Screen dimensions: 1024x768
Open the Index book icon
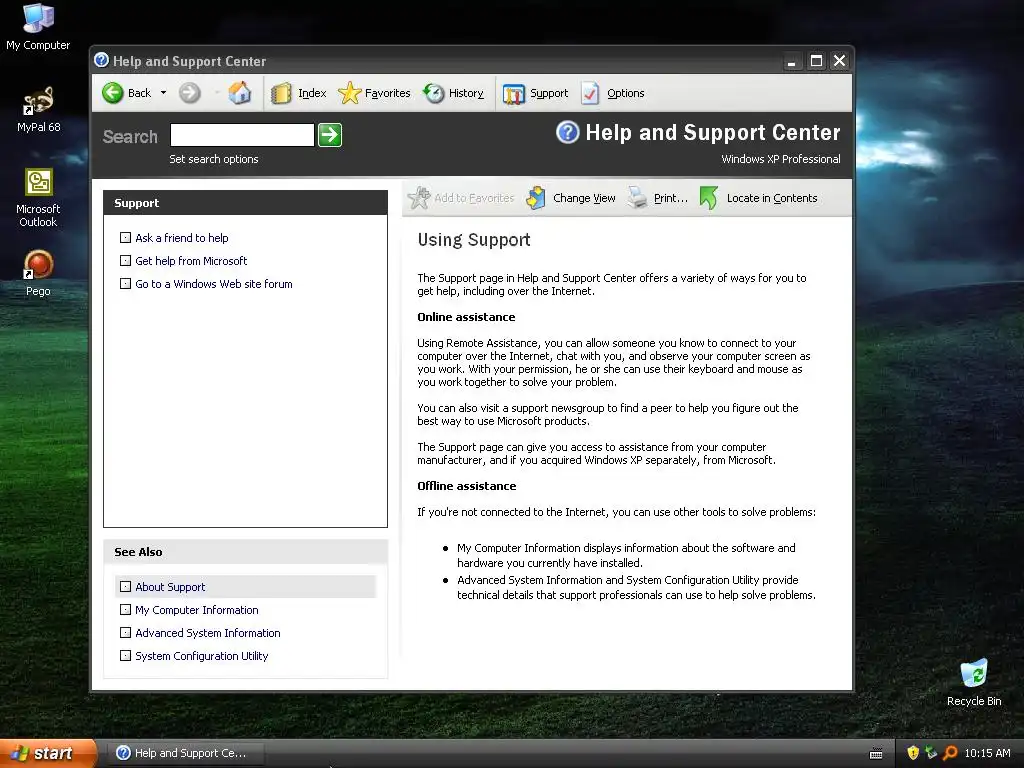pyautogui.click(x=281, y=93)
